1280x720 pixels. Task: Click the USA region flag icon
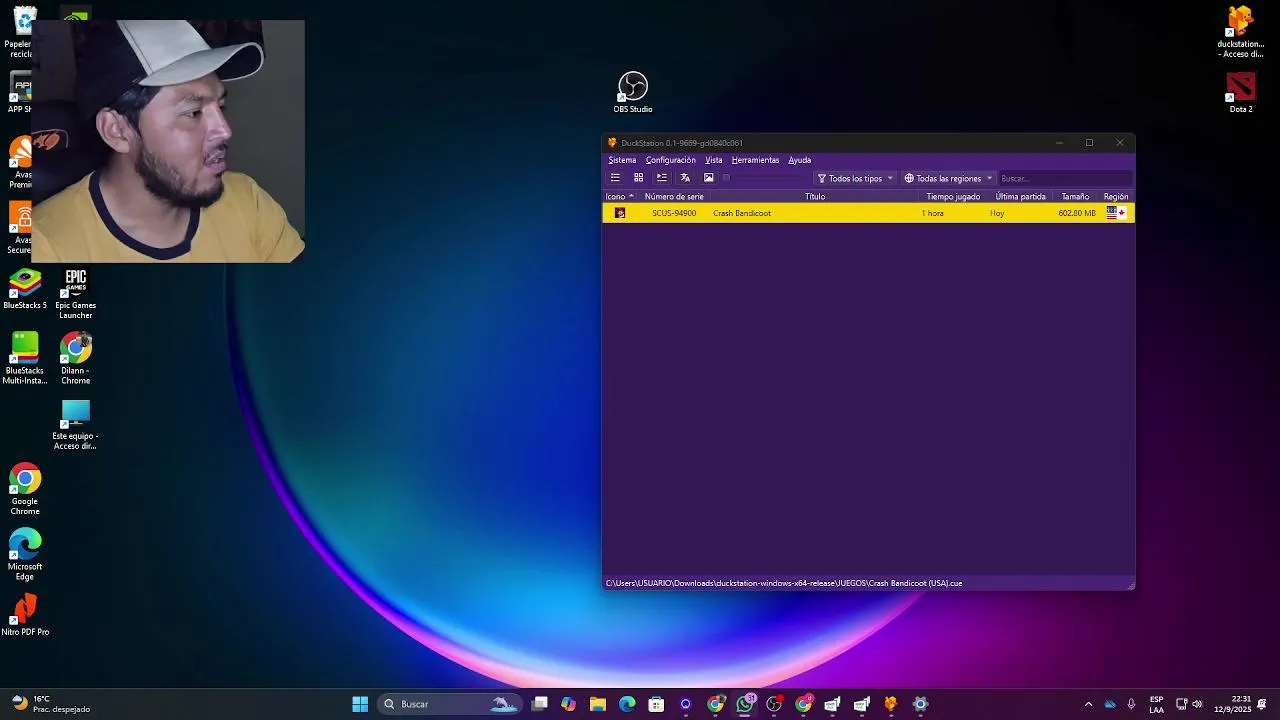click(1116, 213)
